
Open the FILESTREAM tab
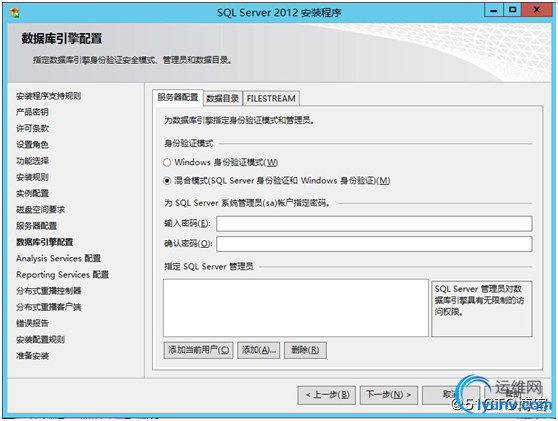271,99
